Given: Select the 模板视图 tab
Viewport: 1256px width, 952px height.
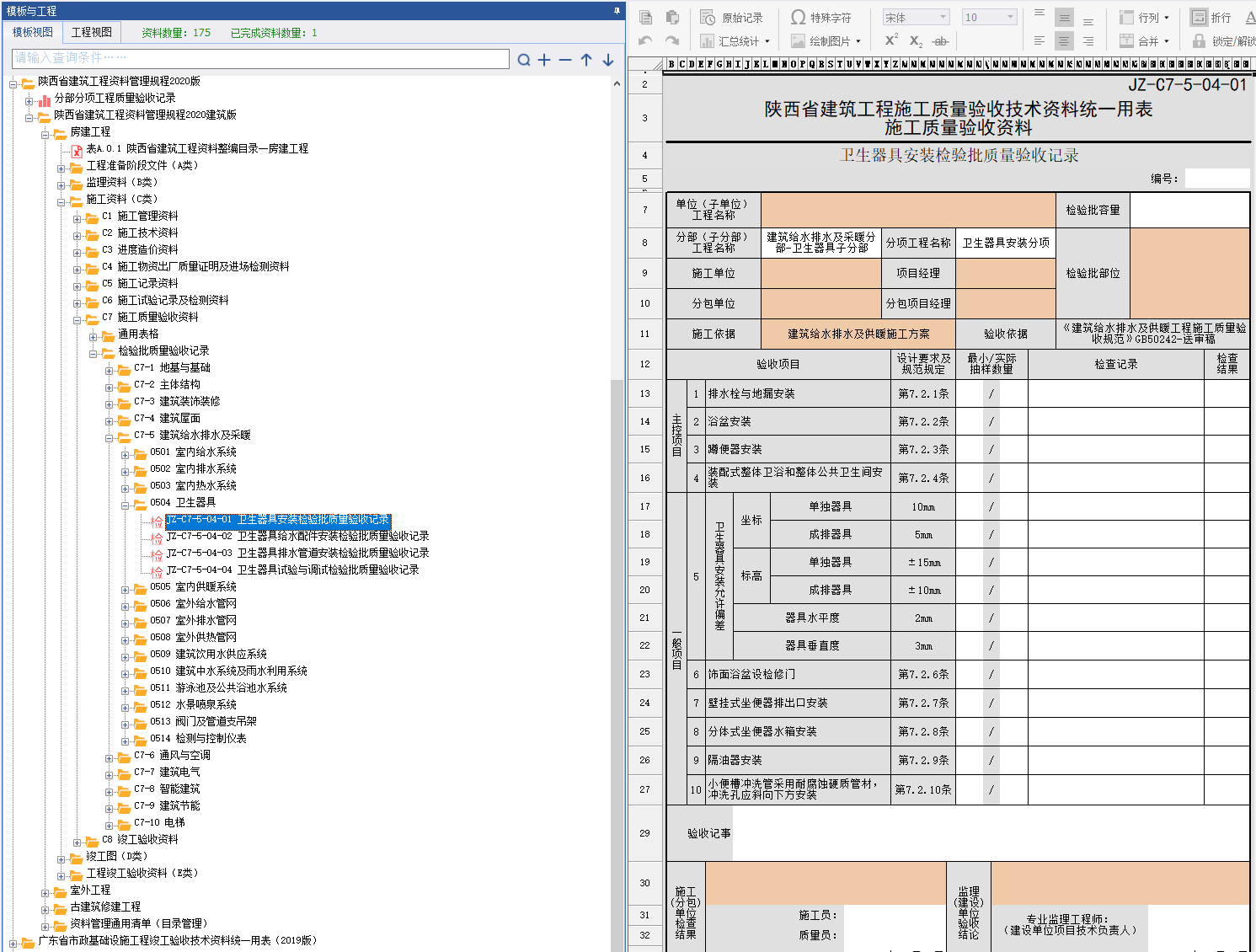Looking at the screenshot, I should (x=32, y=32).
